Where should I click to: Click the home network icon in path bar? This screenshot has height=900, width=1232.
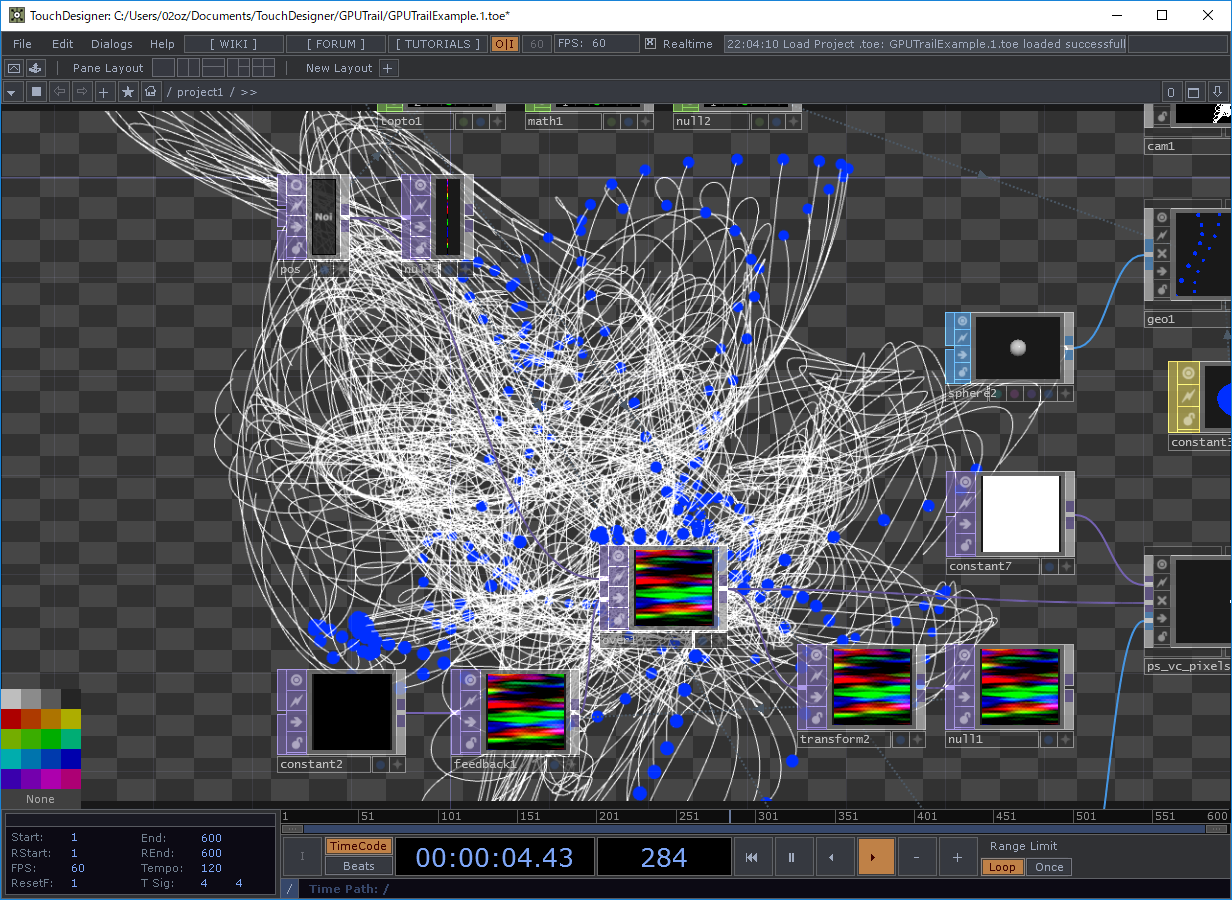[x=151, y=92]
